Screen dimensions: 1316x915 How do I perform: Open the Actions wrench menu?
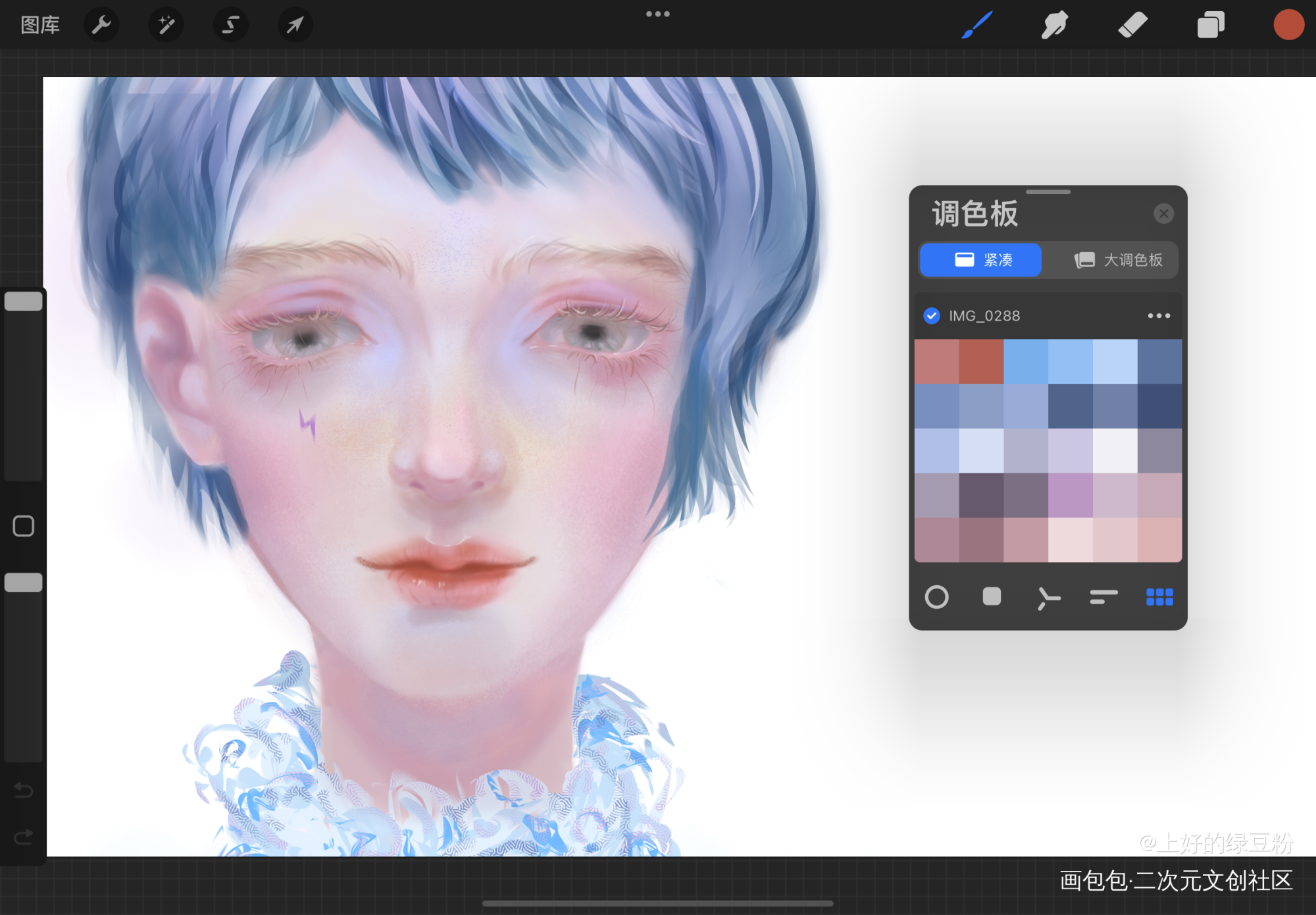coord(101,25)
